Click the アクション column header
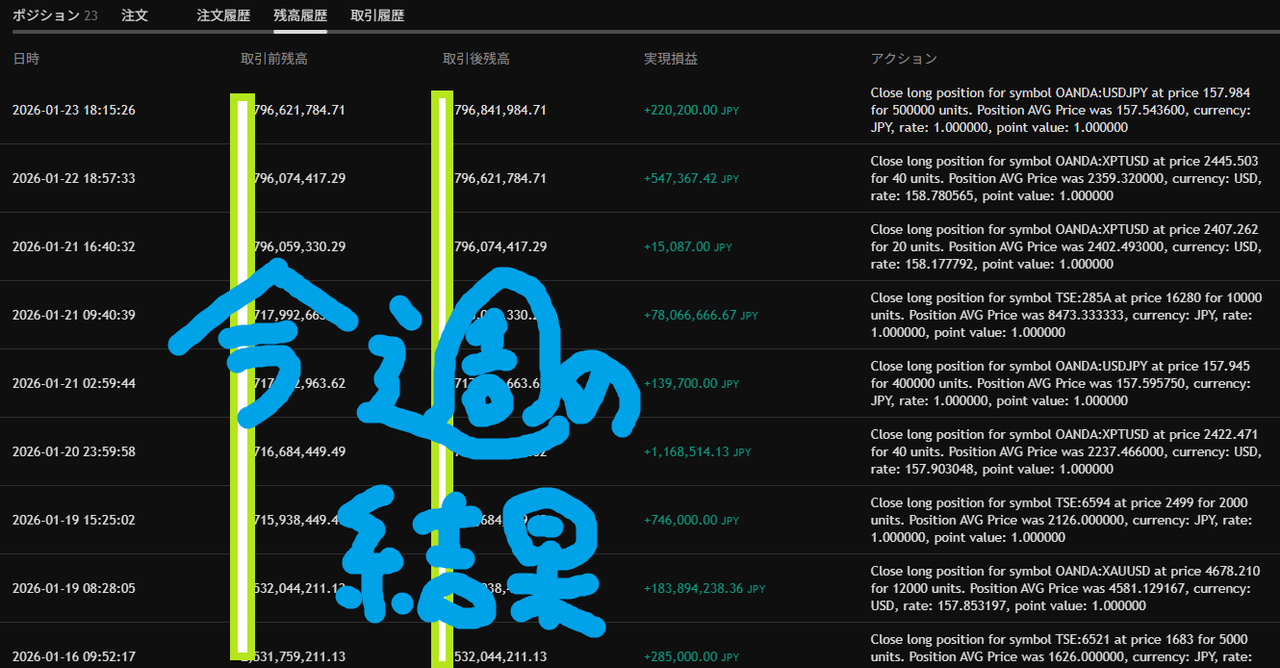Image resolution: width=1280 pixels, height=668 pixels. pyautogui.click(x=904, y=59)
